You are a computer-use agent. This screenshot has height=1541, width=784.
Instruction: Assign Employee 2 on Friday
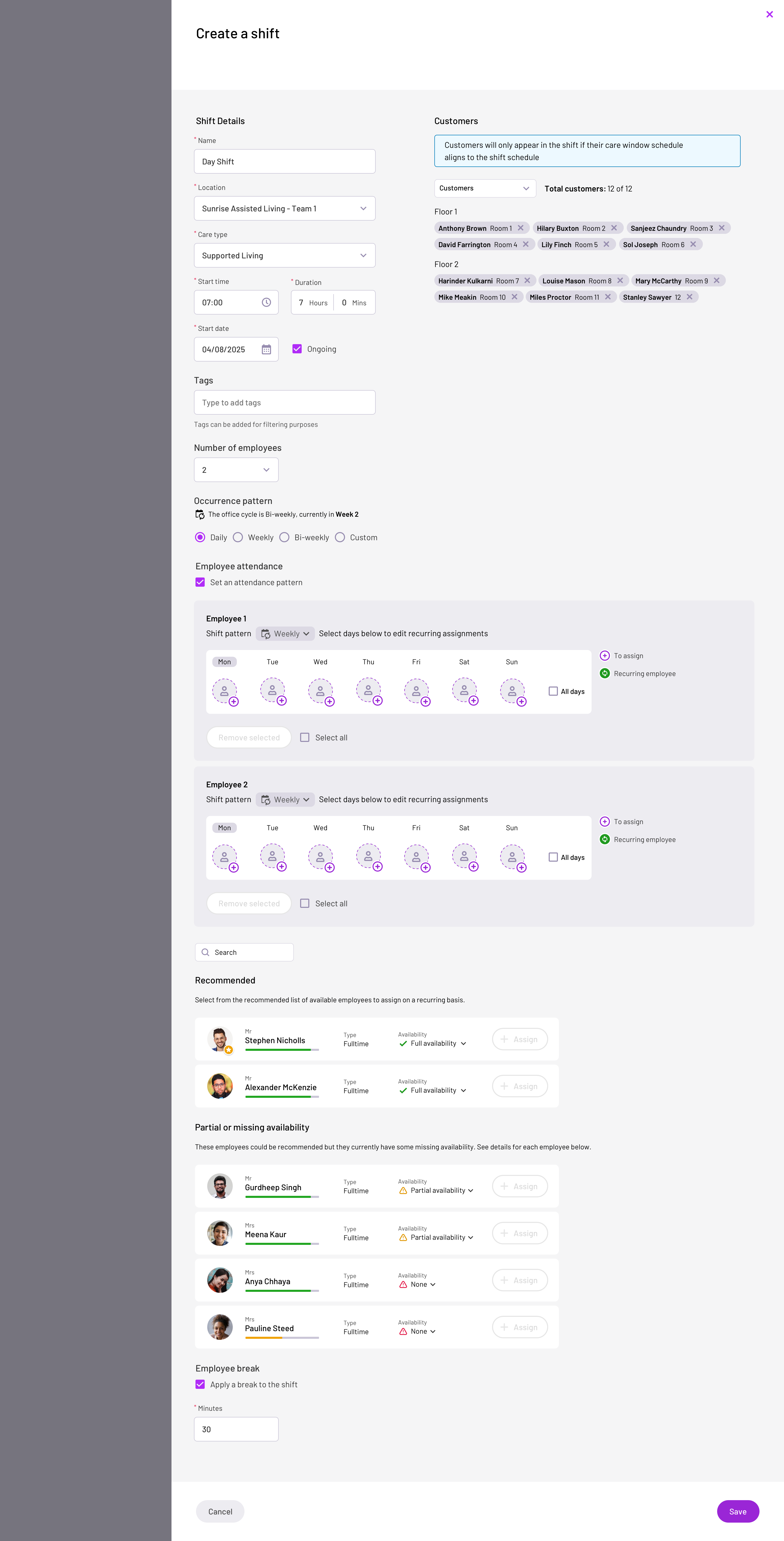[418, 858]
